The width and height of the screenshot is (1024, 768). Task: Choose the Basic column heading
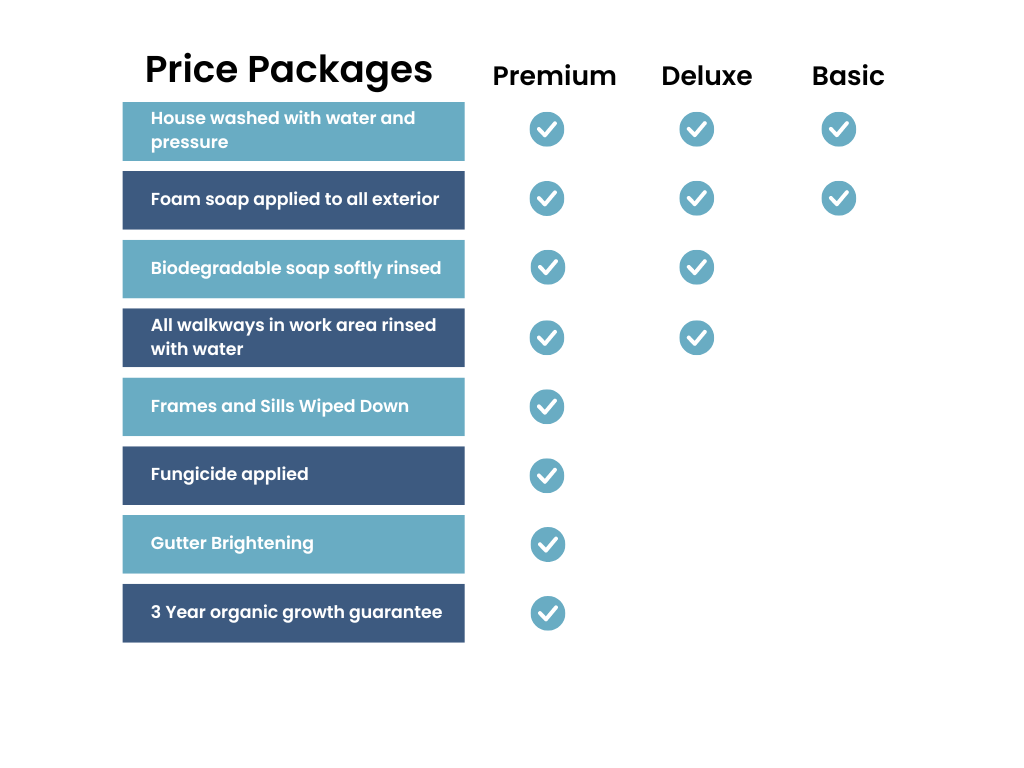point(848,76)
